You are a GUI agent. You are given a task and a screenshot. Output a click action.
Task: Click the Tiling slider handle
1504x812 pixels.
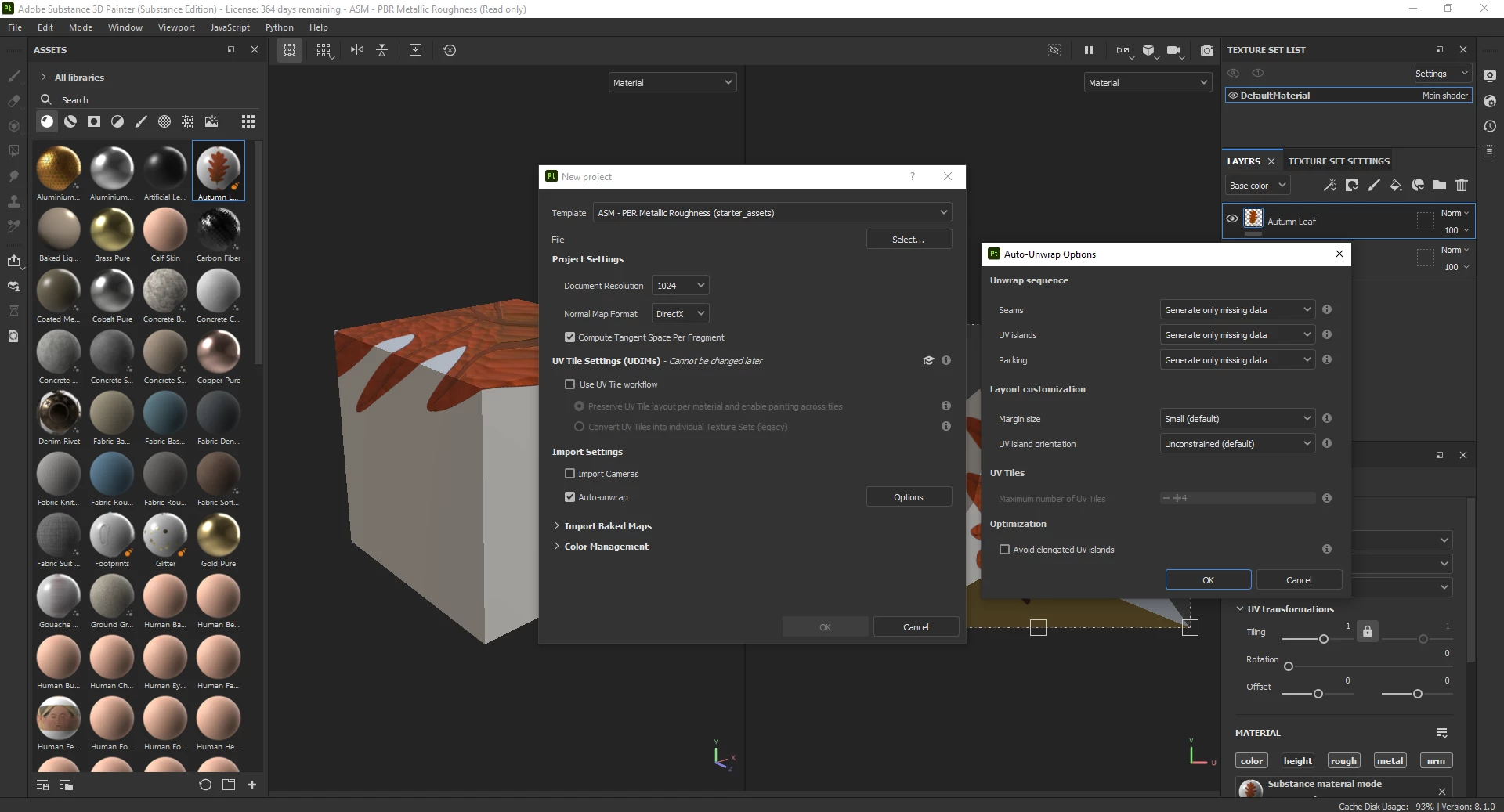click(1324, 639)
